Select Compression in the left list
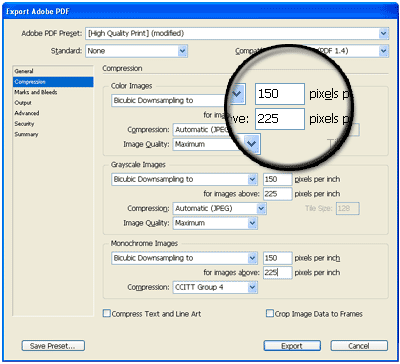Image resolution: width=400 pixels, height=364 pixels. point(53,82)
